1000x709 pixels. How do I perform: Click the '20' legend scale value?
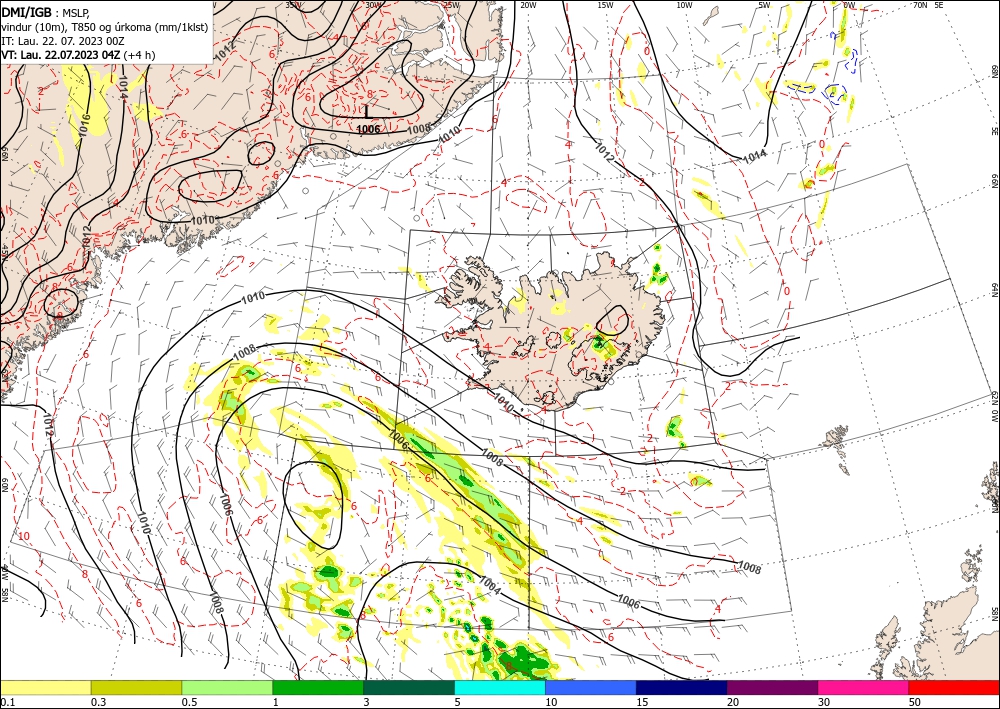[x=733, y=702]
